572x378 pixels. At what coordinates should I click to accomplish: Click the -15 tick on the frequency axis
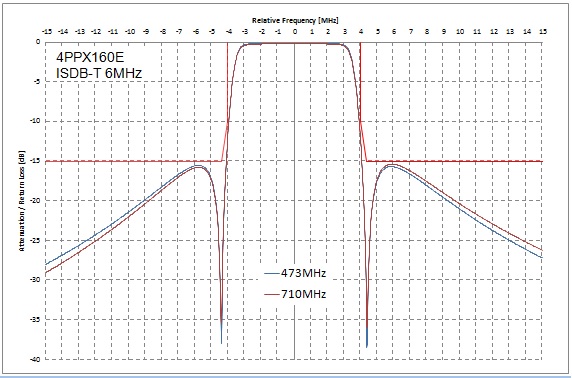47,32
